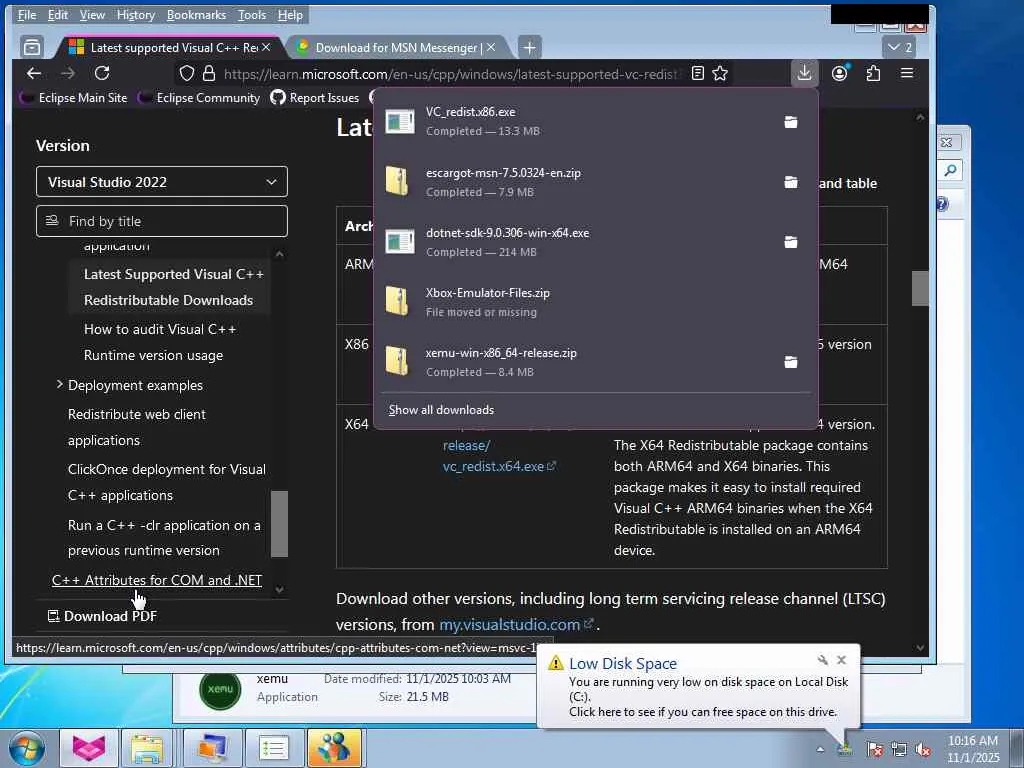This screenshot has height=768, width=1024.
Task: Open Eclipse Community bookmark
Action: click(x=199, y=98)
